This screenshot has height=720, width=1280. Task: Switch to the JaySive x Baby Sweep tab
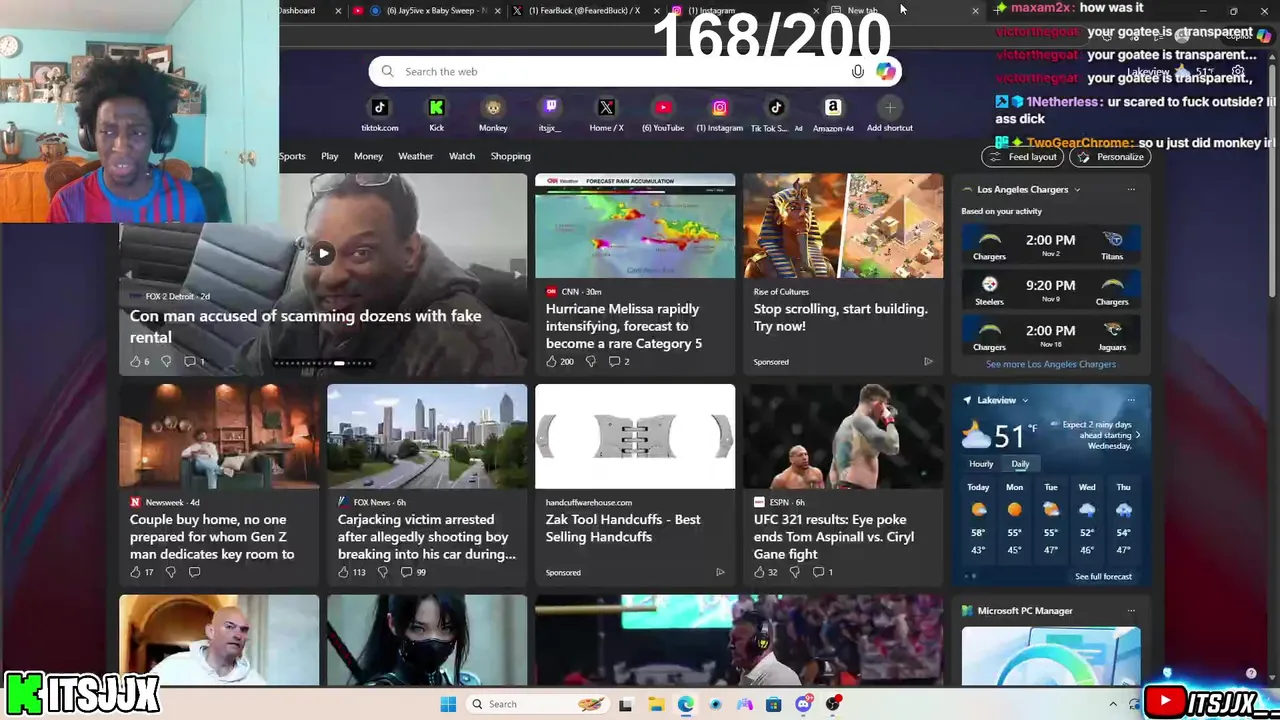pyautogui.click(x=427, y=11)
